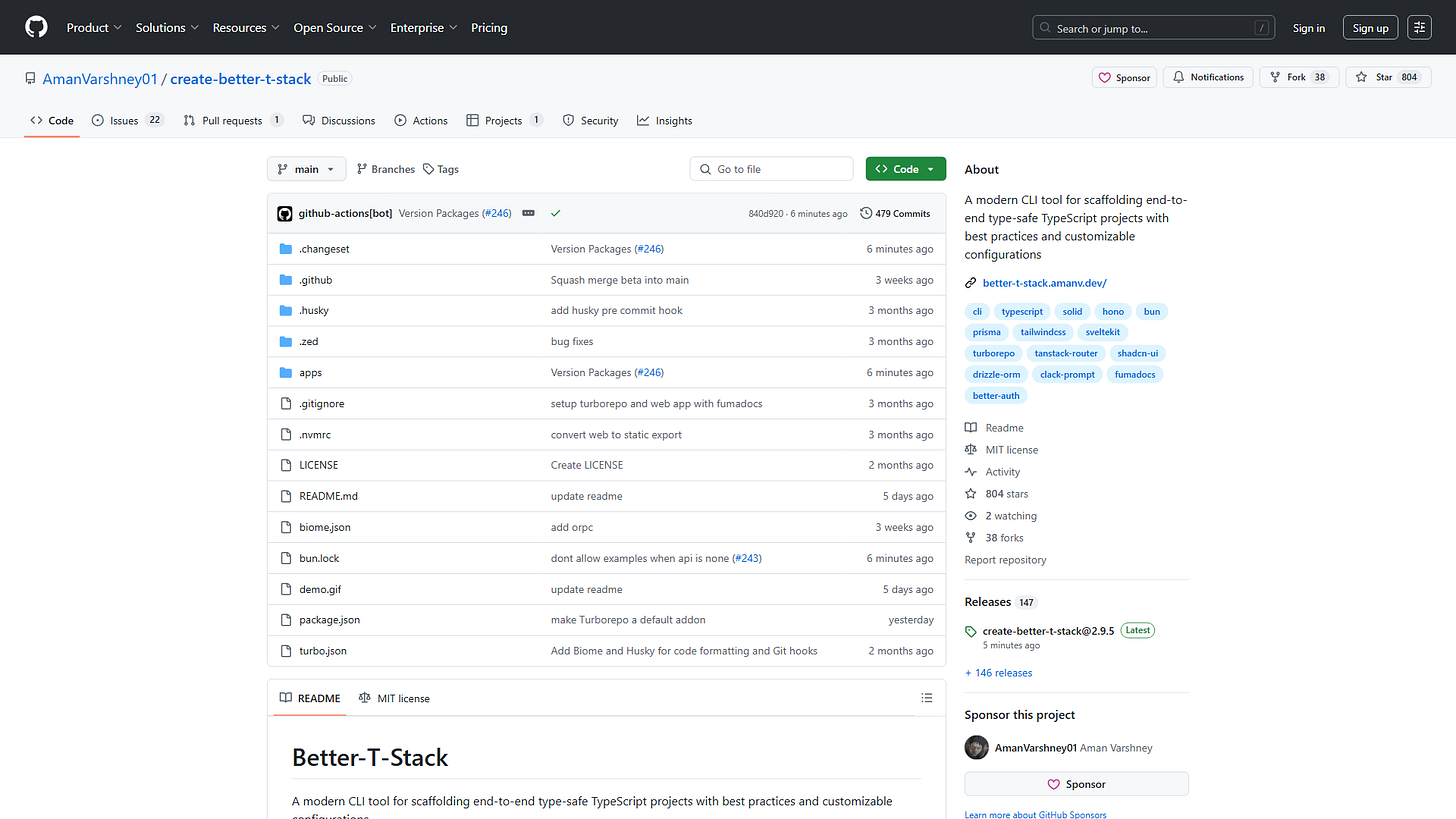Click the file icon next to turbo.json

[286, 650]
